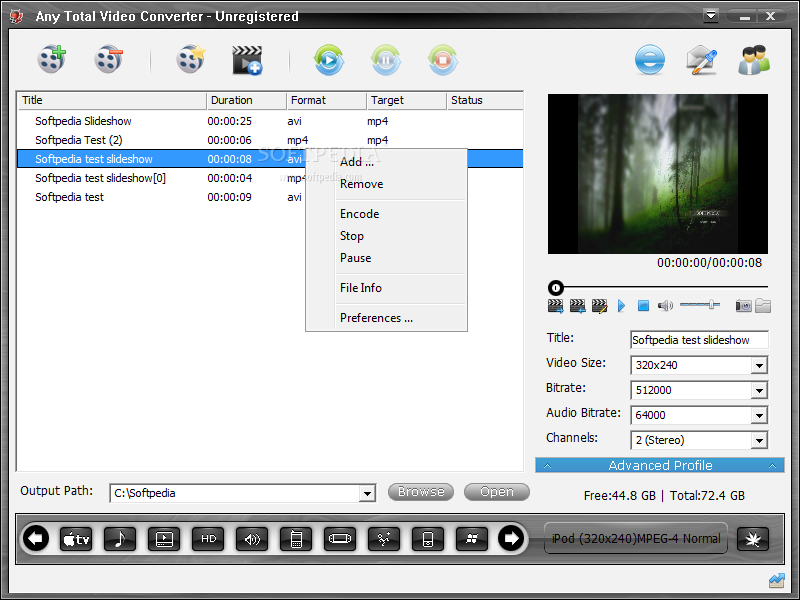This screenshot has width=800, height=600.
Task: Select the video player screen profile icon
Action: click(164, 539)
